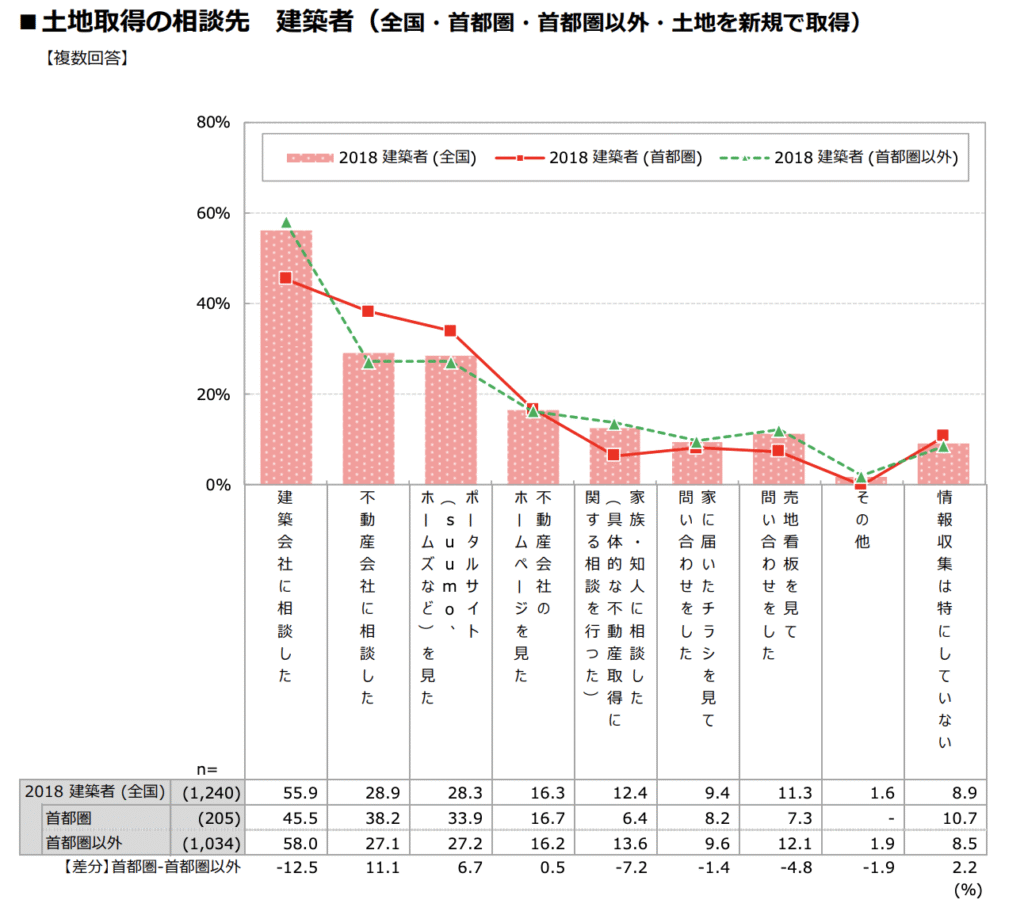
Task: Click the 【複数回答】 label
Action: [88, 58]
